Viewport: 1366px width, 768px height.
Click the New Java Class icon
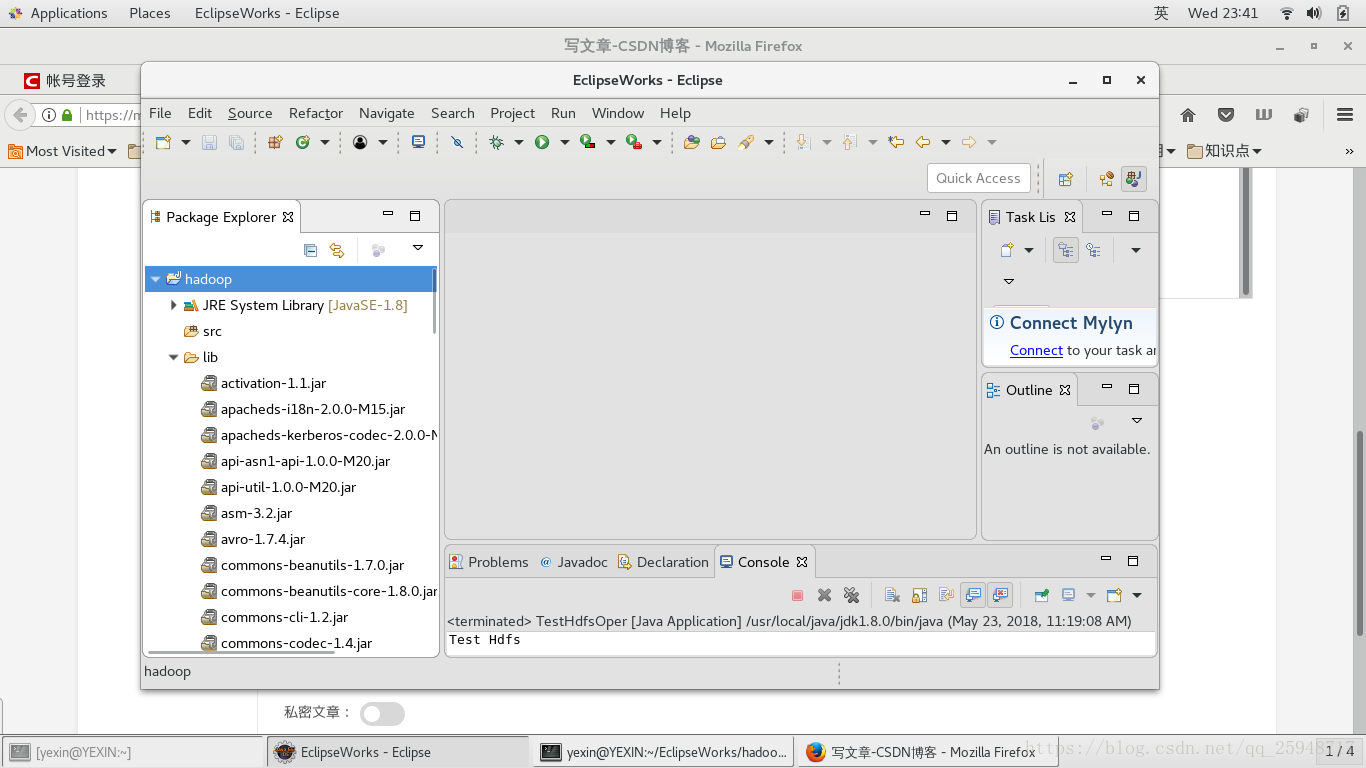[x=303, y=142]
